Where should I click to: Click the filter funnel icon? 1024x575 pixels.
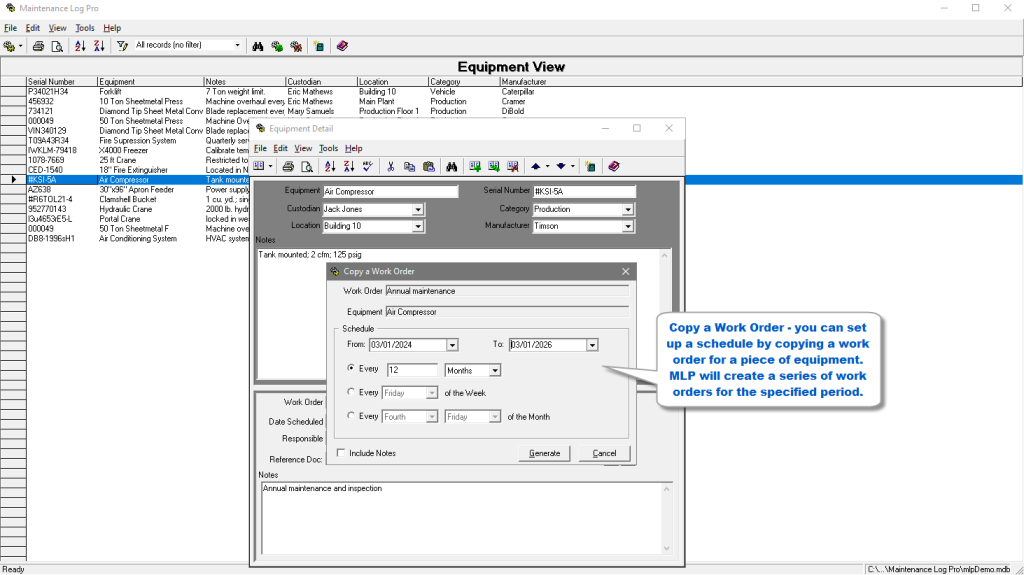point(122,46)
